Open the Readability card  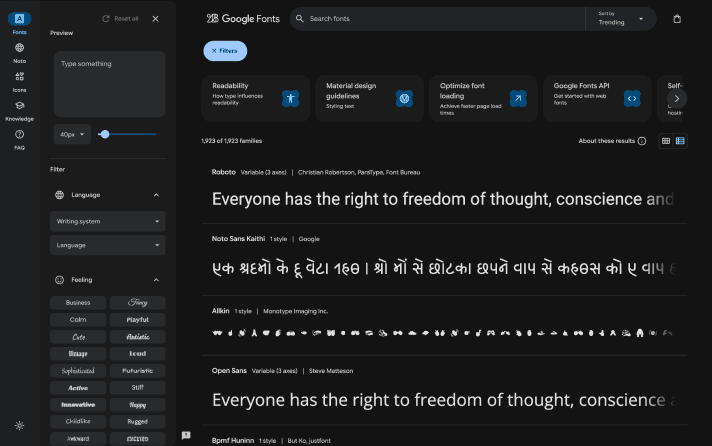(256, 99)
